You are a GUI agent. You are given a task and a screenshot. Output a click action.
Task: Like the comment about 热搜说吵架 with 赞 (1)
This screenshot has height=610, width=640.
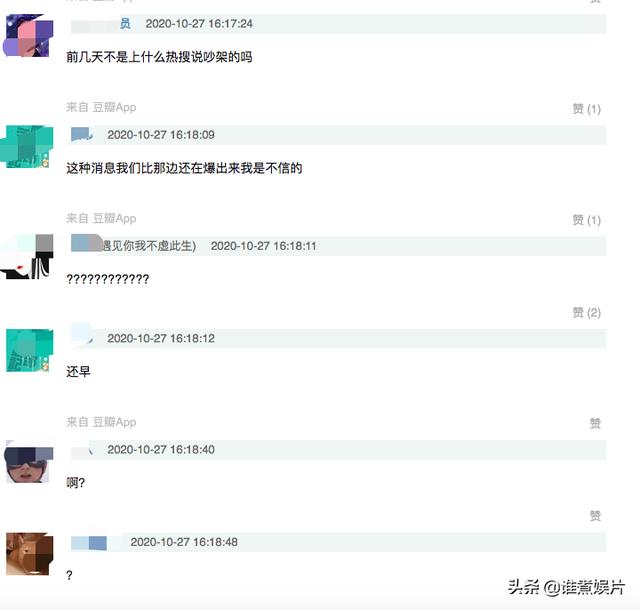click(587, 109)
